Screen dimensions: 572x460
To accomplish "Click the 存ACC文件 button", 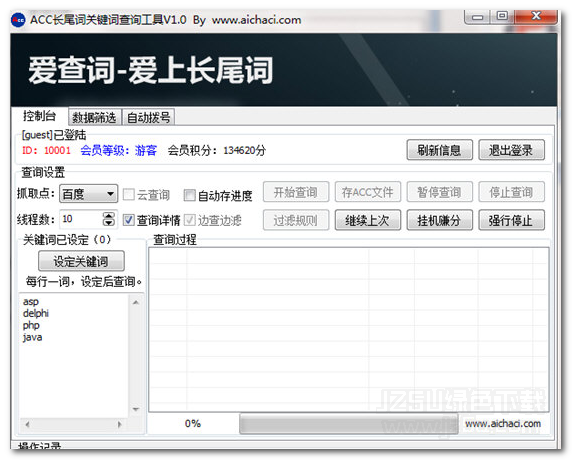I will [x=368, y=192].
